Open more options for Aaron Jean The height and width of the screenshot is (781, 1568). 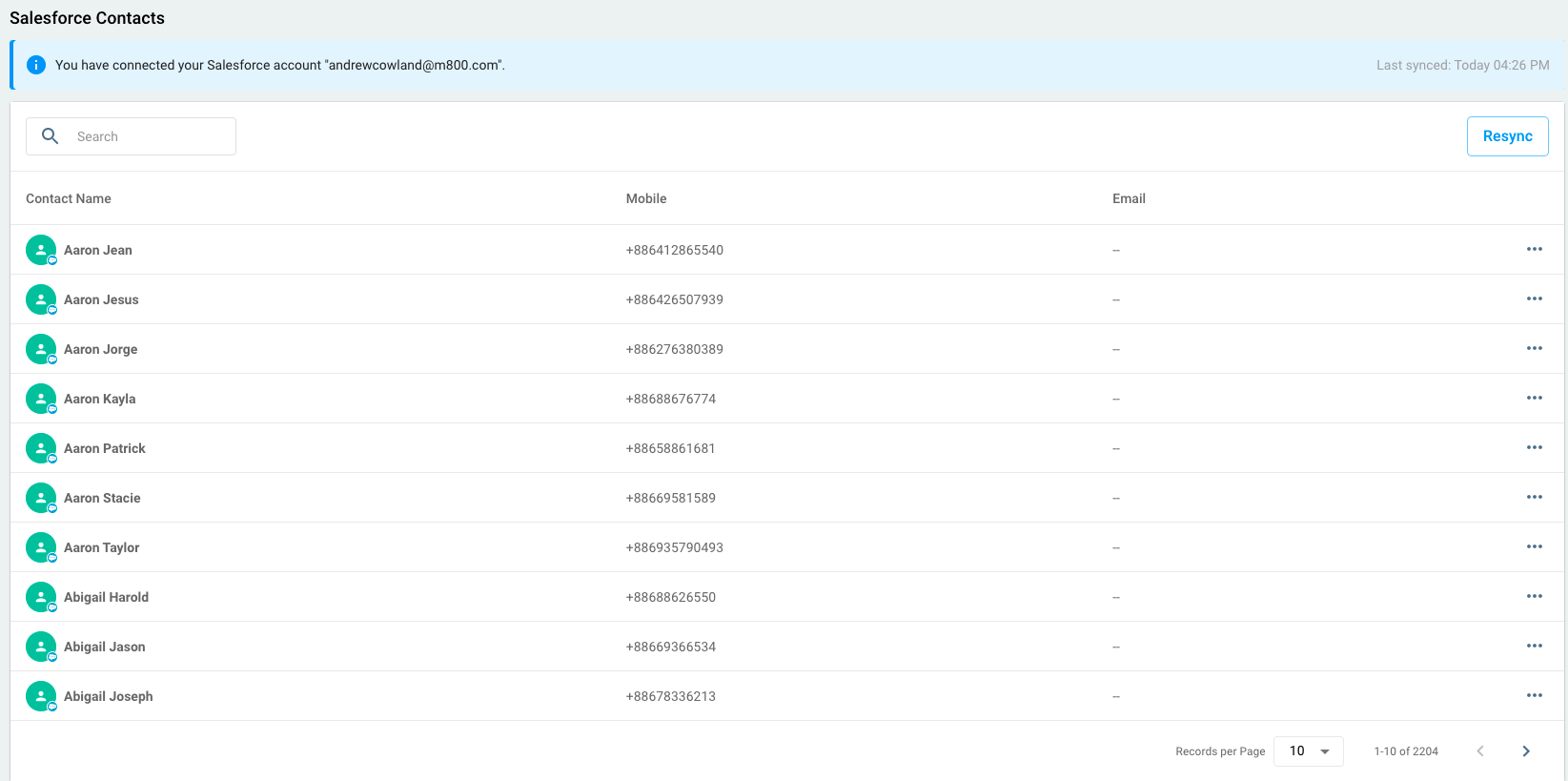[x=1534, y=250]
